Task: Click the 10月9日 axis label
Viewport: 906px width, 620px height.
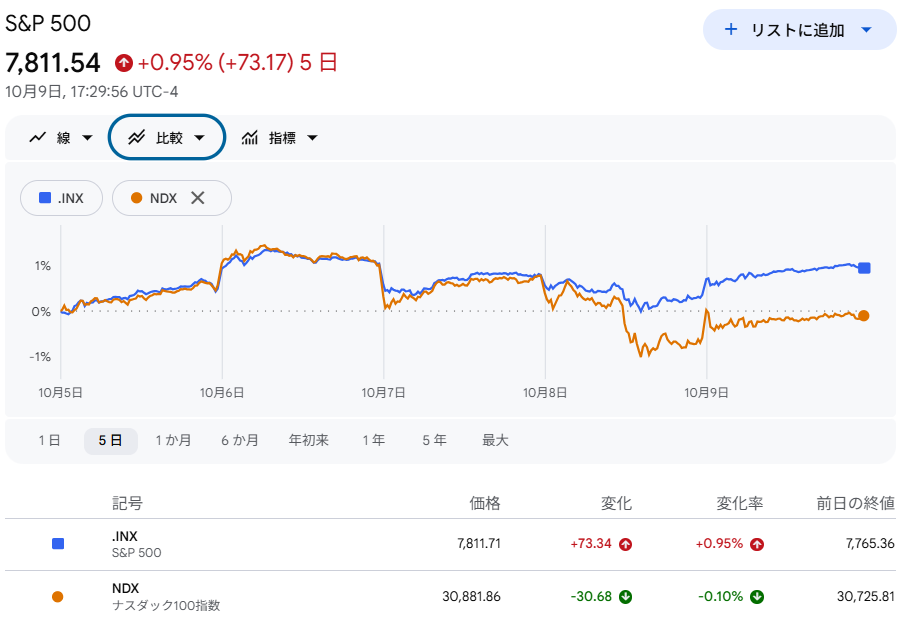Action: tap(707, 393)
